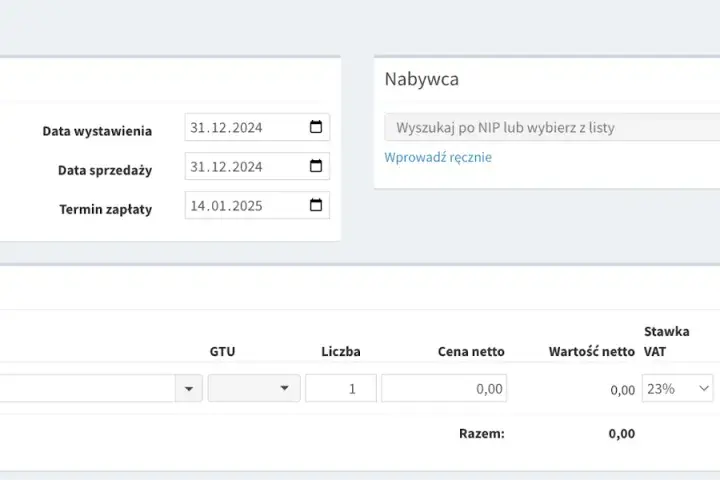Open calendar picker for Data sprzedaży
This screenshot has width=720, height=480.
click(x=316, y=166)
